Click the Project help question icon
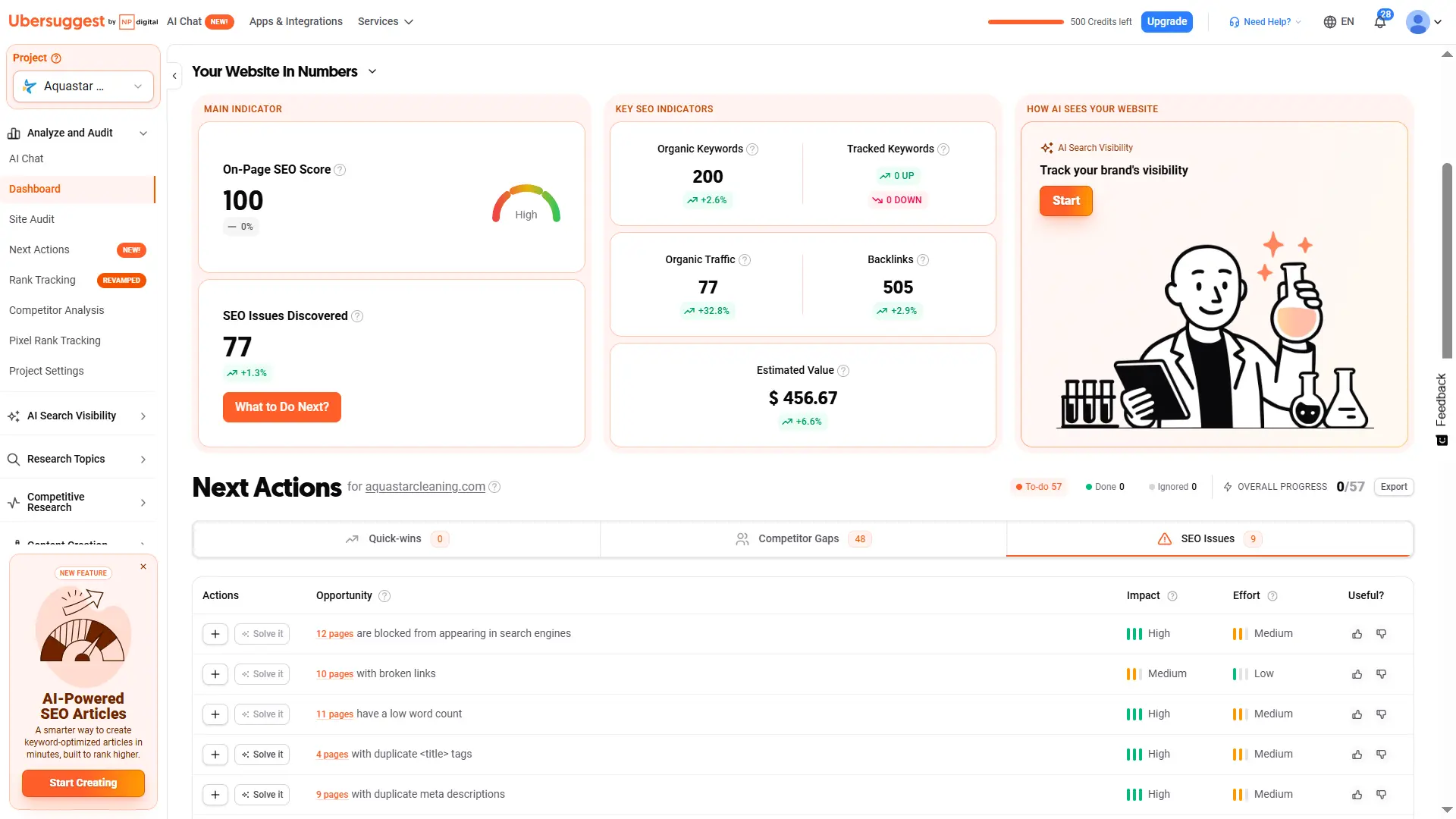The width and height of the screenshot is (1456, 819). tap(56, 58)
